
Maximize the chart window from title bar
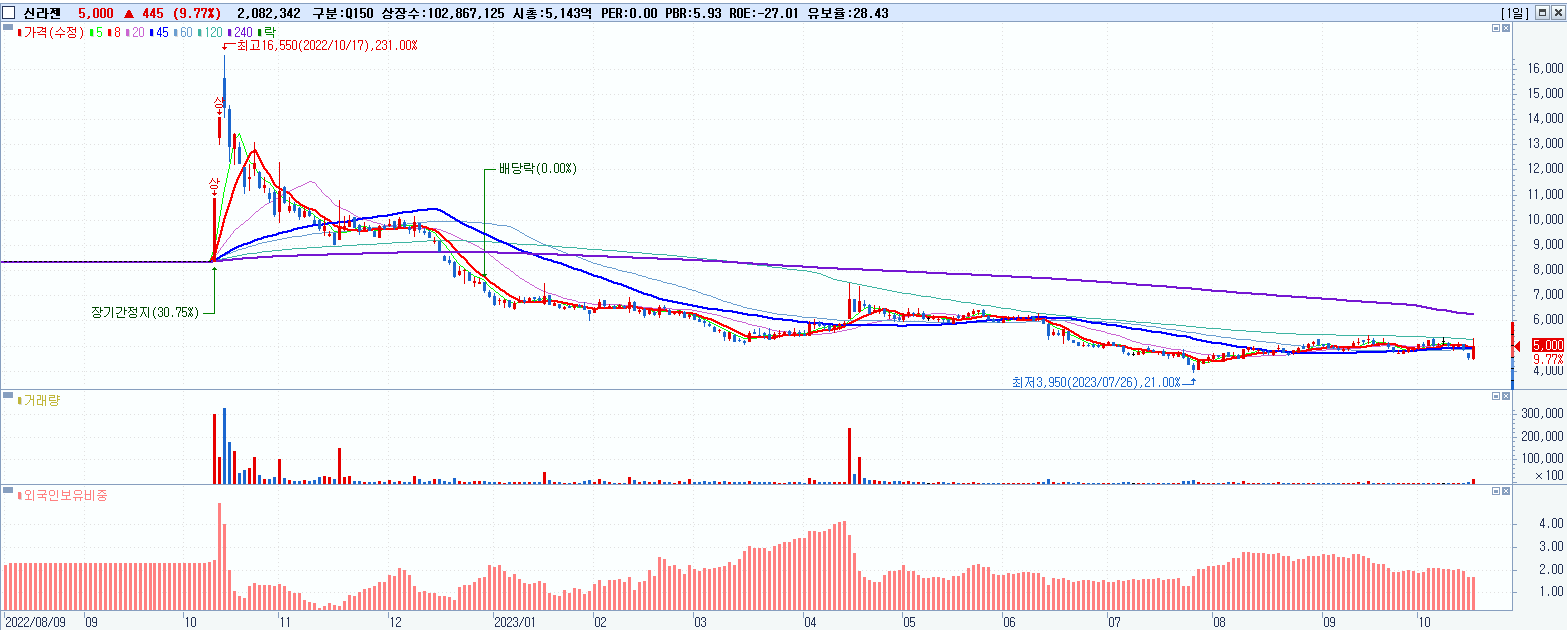tap(1543, 13)
